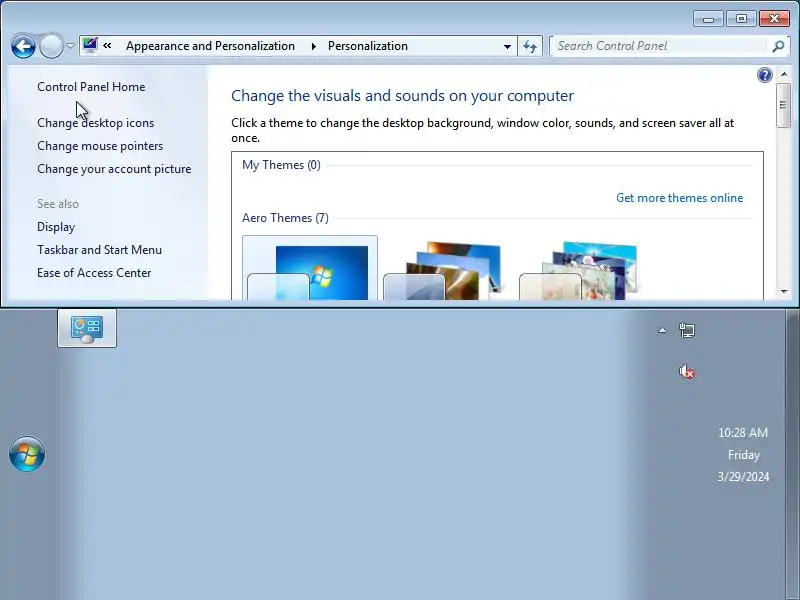Open the Windows Start orb
The width and height of the screenshot is (800, 600).
pyautogui.click(x=27, y=454)
